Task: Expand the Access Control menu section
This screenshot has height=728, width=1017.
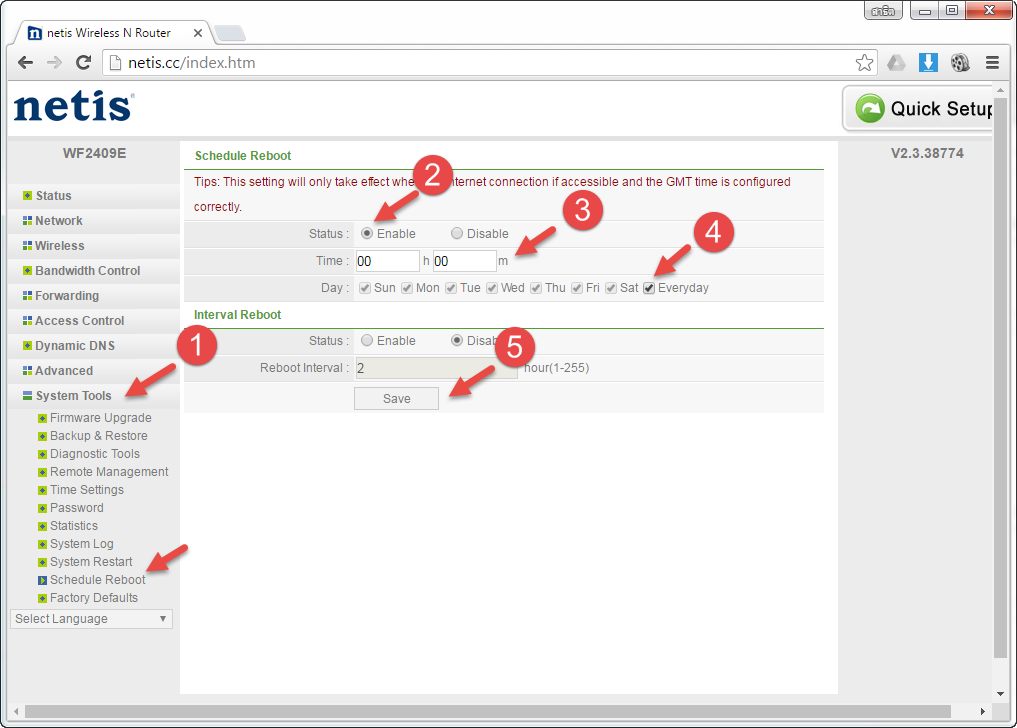Action: point(79,321)
